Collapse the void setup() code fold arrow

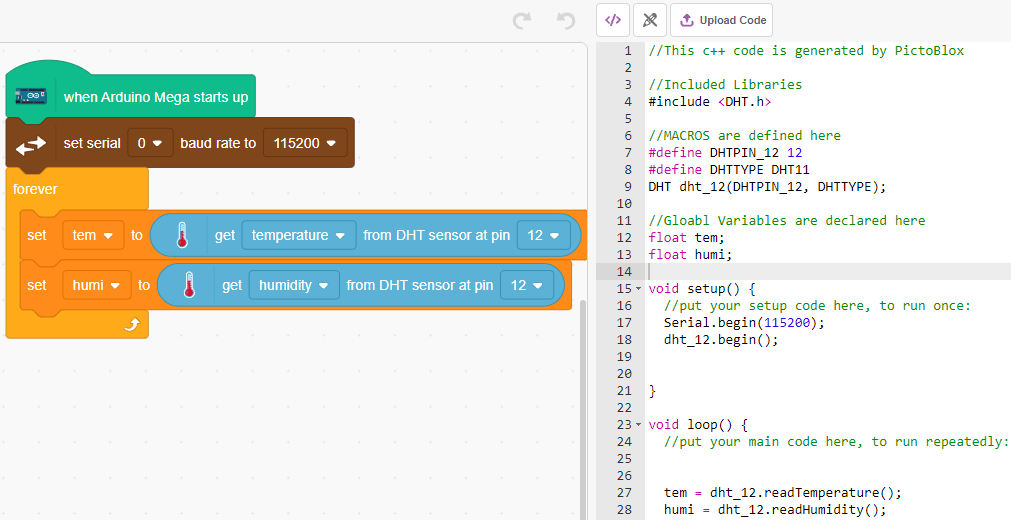point(639,288)
